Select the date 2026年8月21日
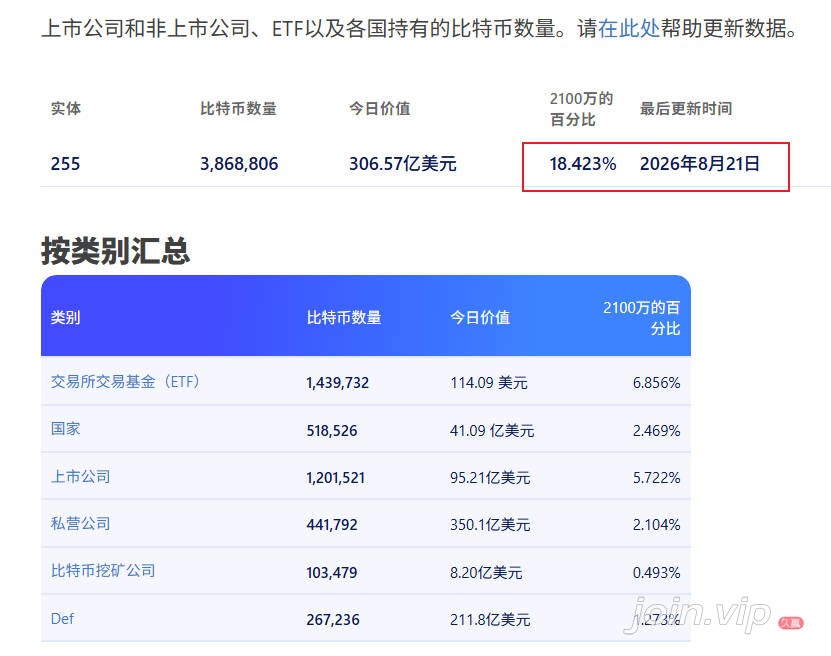The height and width of the screenshot is (656, 831). pyautogui.click(x=700, y=164)
